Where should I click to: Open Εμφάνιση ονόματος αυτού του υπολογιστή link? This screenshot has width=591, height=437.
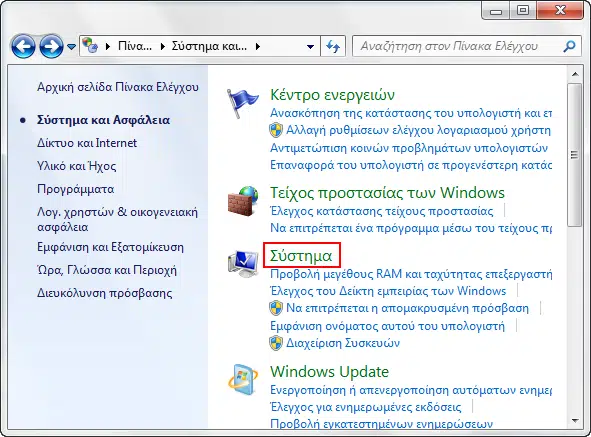(x=387, y=325)
